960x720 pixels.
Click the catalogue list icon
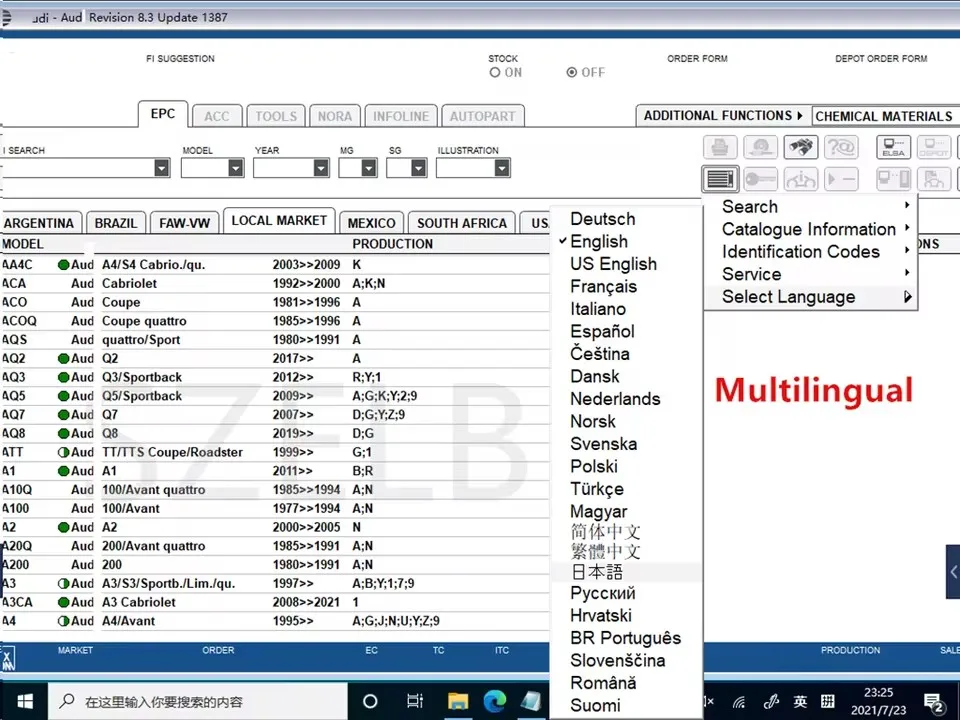click(719, 177)
